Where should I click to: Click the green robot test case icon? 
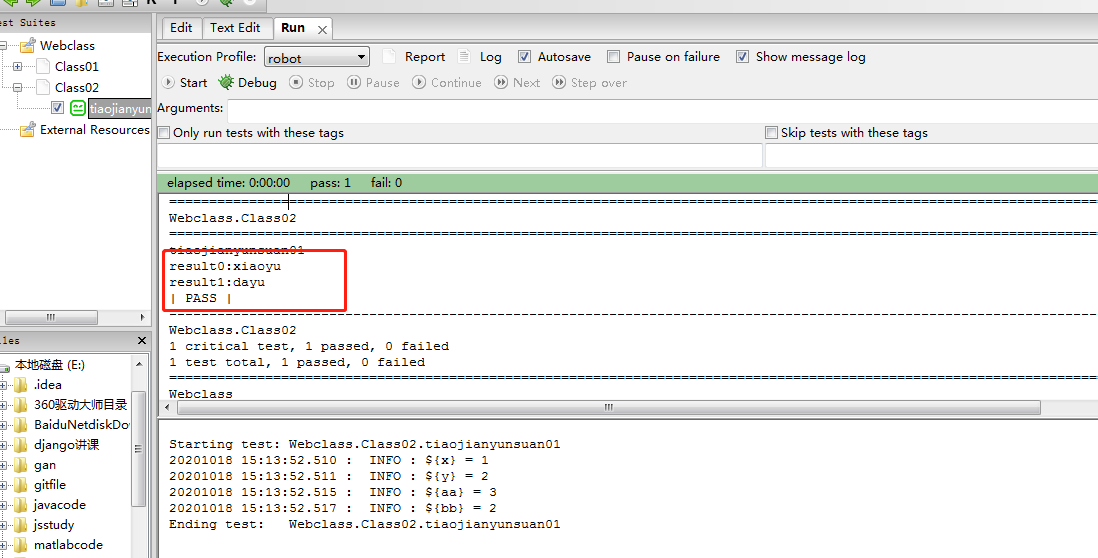[78, 109]
